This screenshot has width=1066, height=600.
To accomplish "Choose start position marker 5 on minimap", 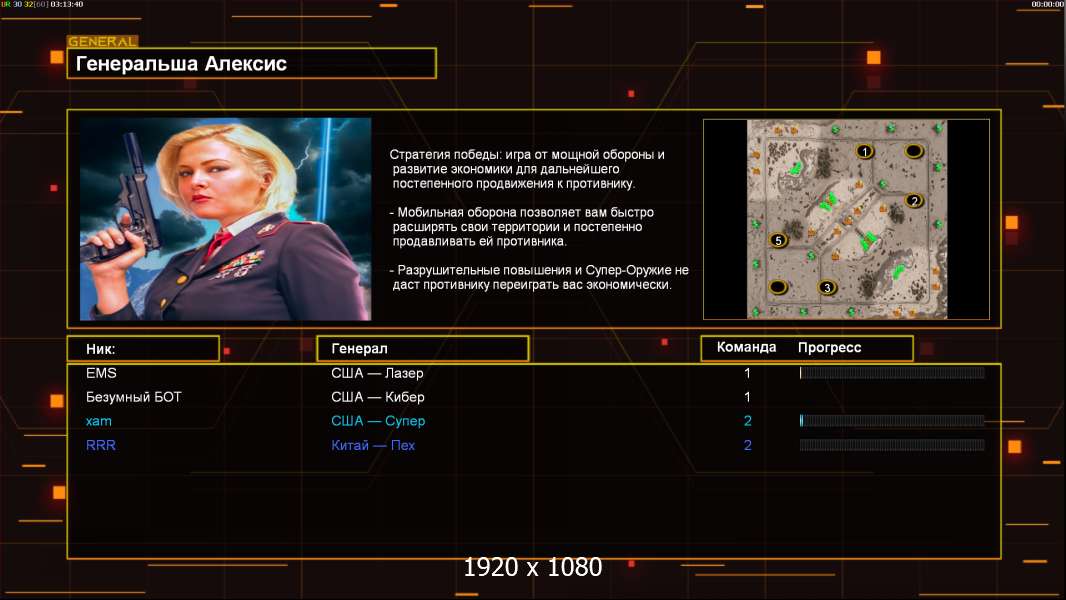I will tap(778, 240).
